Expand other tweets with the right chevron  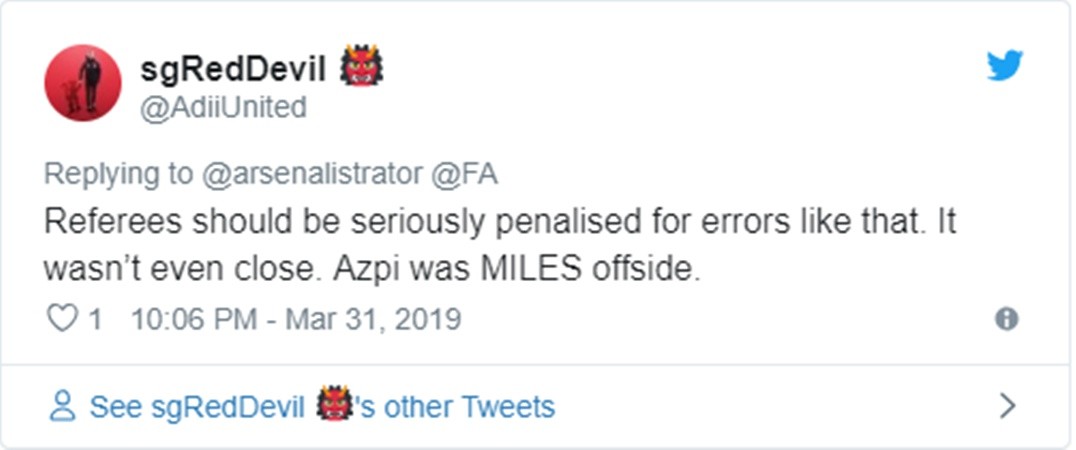[1008, 406]
